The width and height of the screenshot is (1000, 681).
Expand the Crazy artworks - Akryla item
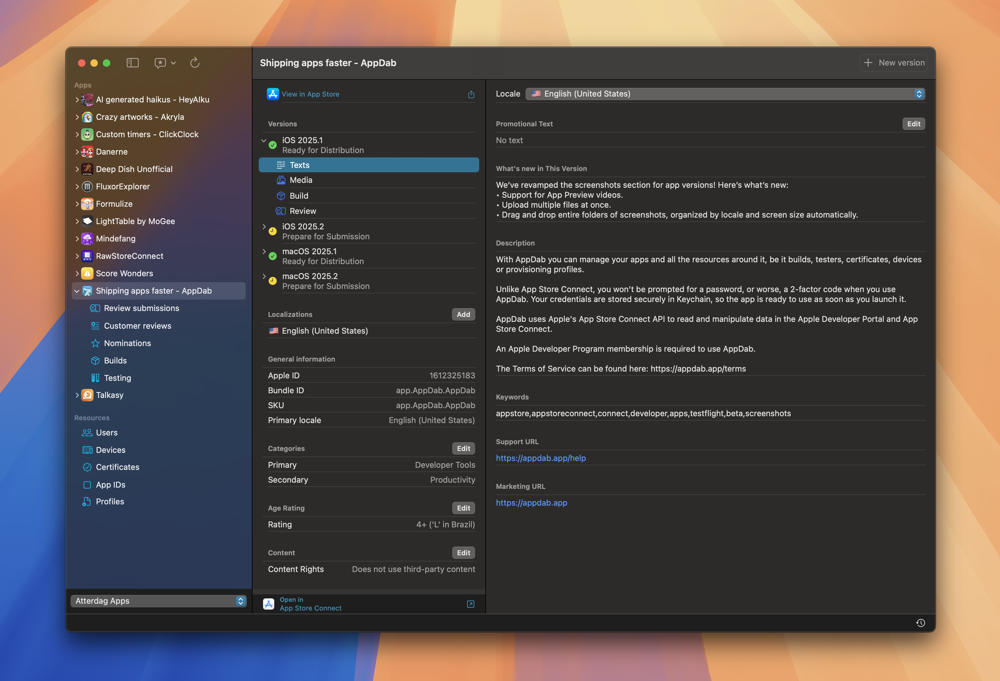click(77, 117)
